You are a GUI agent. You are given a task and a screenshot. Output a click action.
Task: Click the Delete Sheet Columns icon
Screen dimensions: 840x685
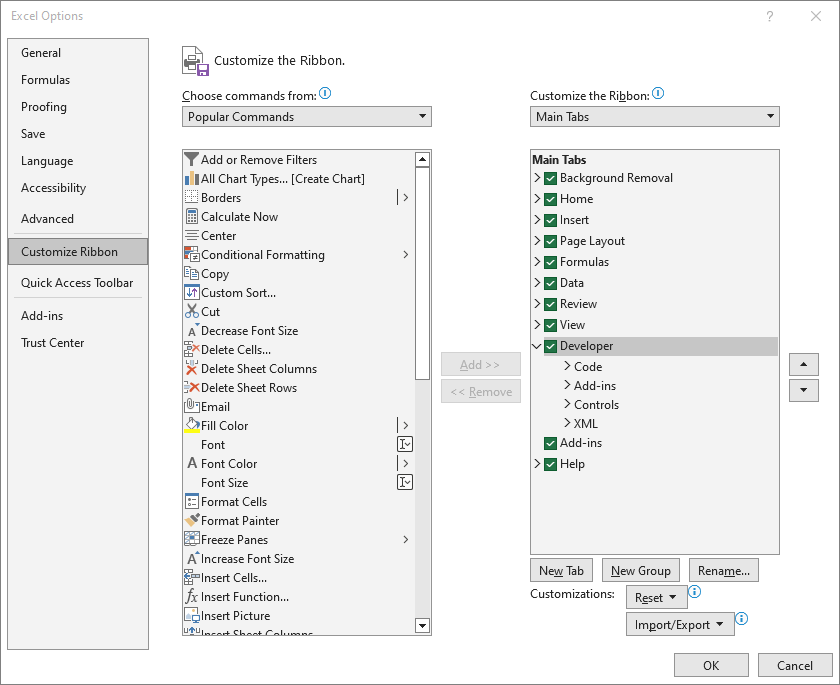(191, 368)
